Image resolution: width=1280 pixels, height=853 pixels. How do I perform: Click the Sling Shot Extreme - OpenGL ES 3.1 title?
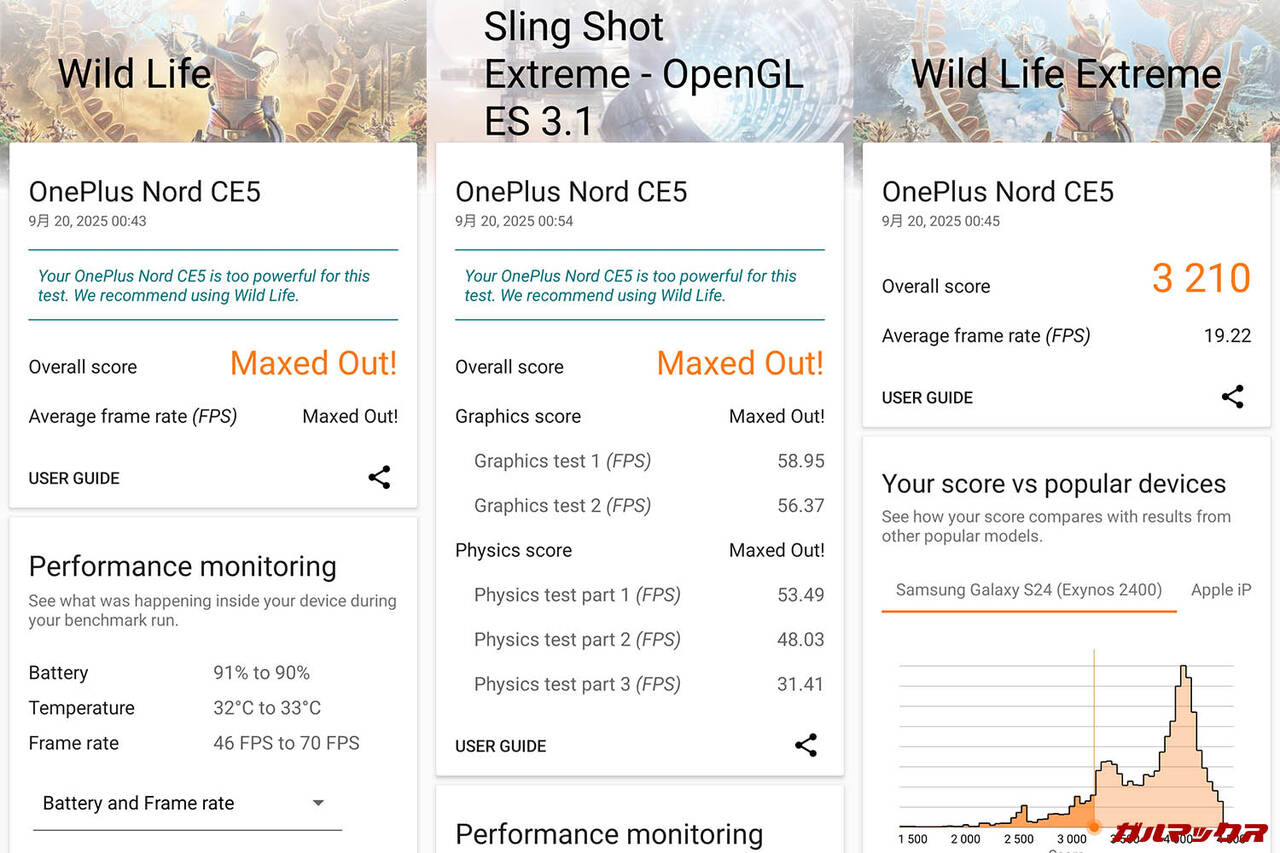643,74
